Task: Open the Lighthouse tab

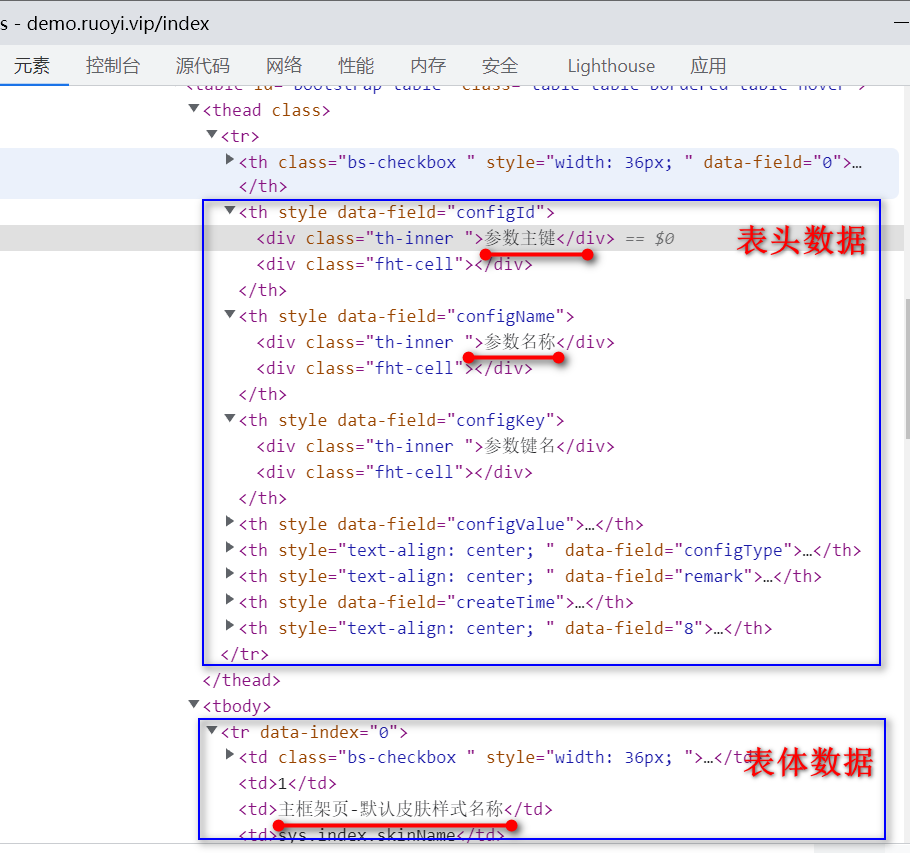Action: click(x=611, y=66)
